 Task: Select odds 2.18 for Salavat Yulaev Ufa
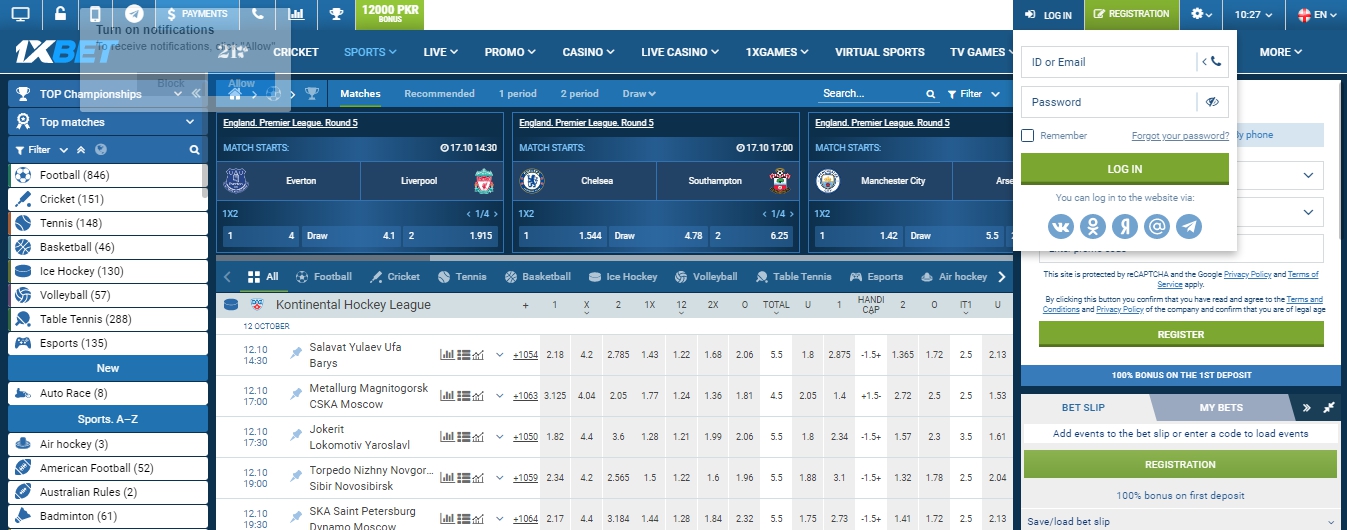tap(555, 355)
